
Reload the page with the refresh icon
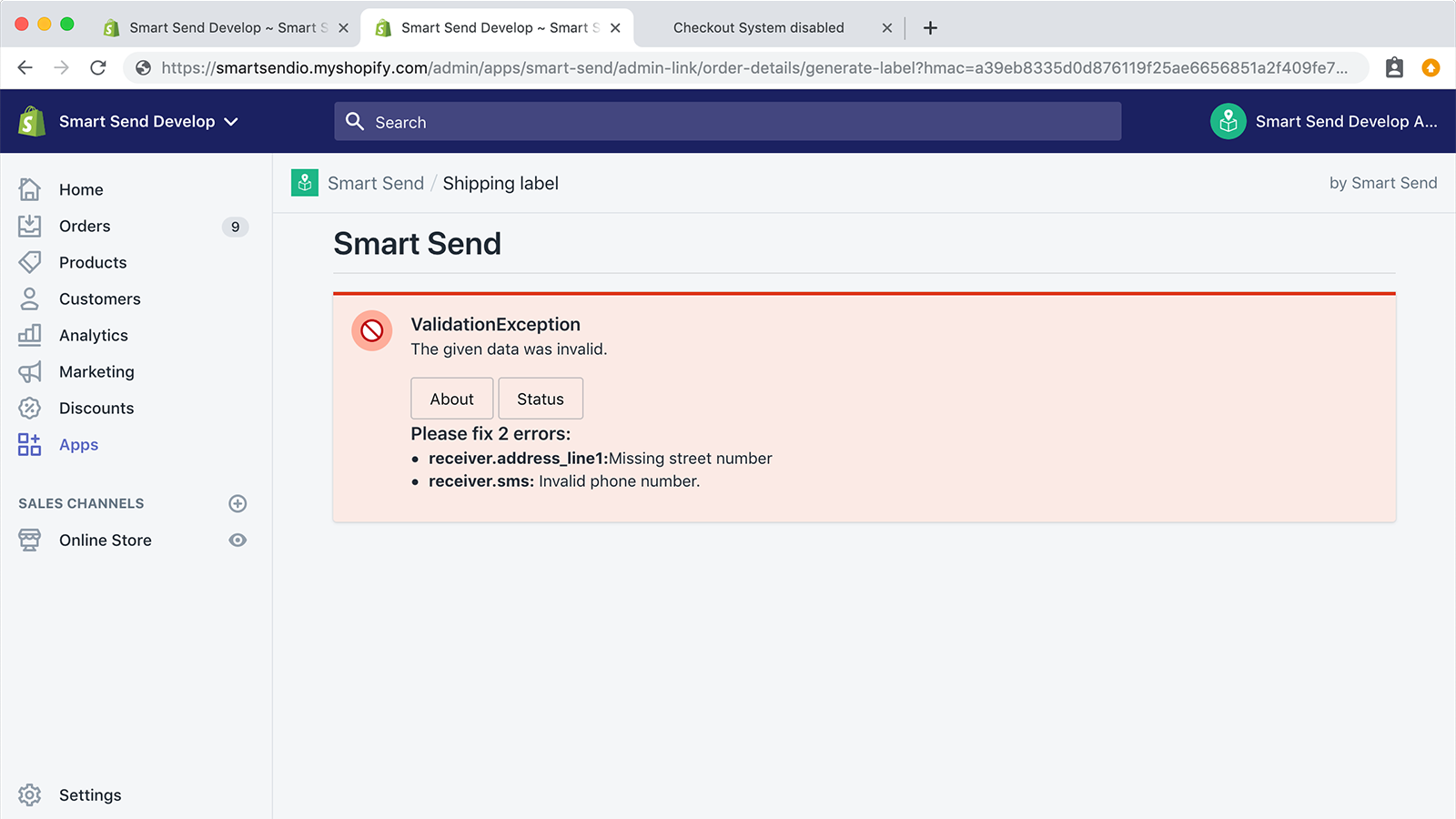click(x=98, y=67)
